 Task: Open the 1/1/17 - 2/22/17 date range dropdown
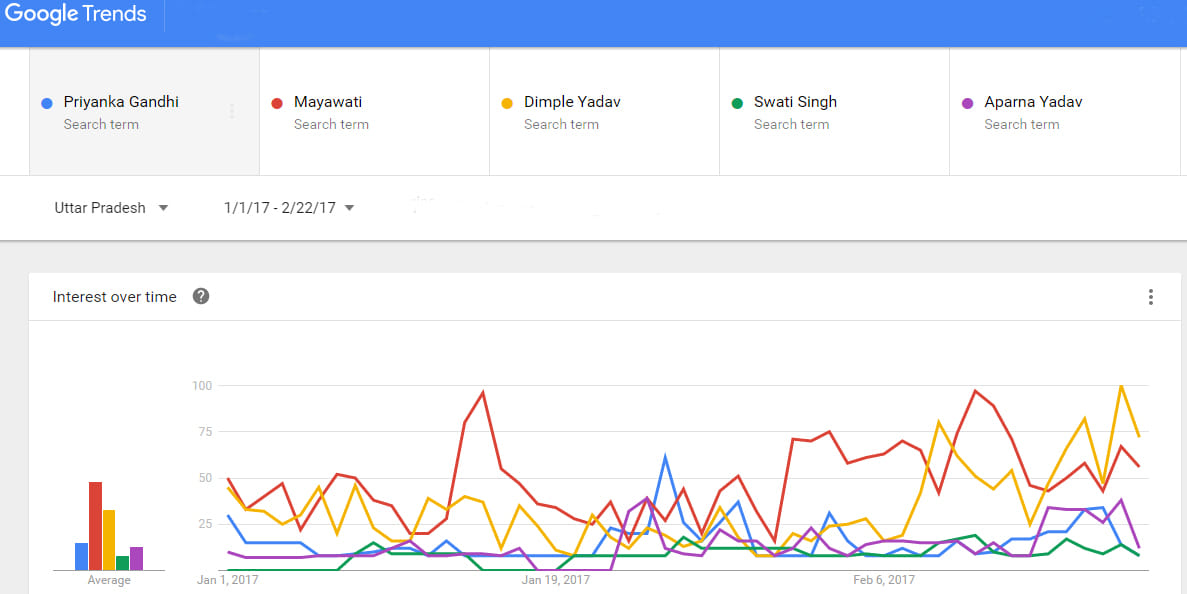[x=289, y=208]
